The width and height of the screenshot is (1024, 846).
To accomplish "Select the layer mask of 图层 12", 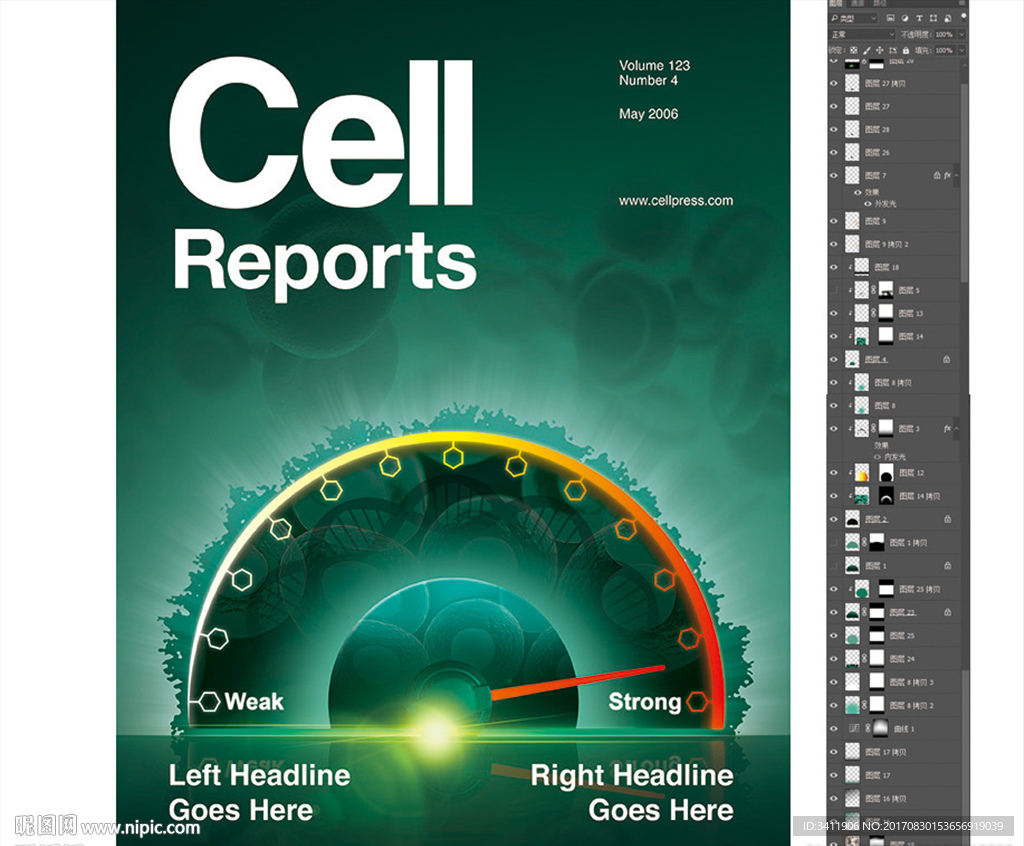I will coord(886,473).
